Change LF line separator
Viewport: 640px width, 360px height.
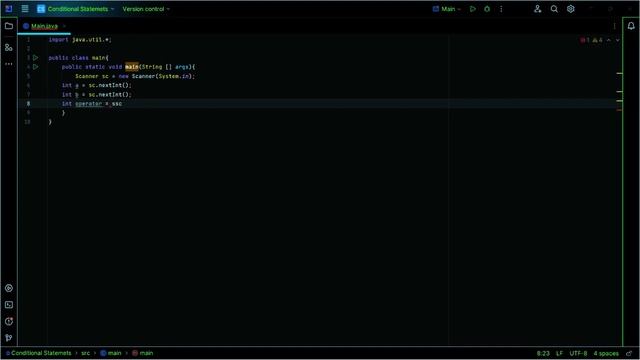[559, 353]
